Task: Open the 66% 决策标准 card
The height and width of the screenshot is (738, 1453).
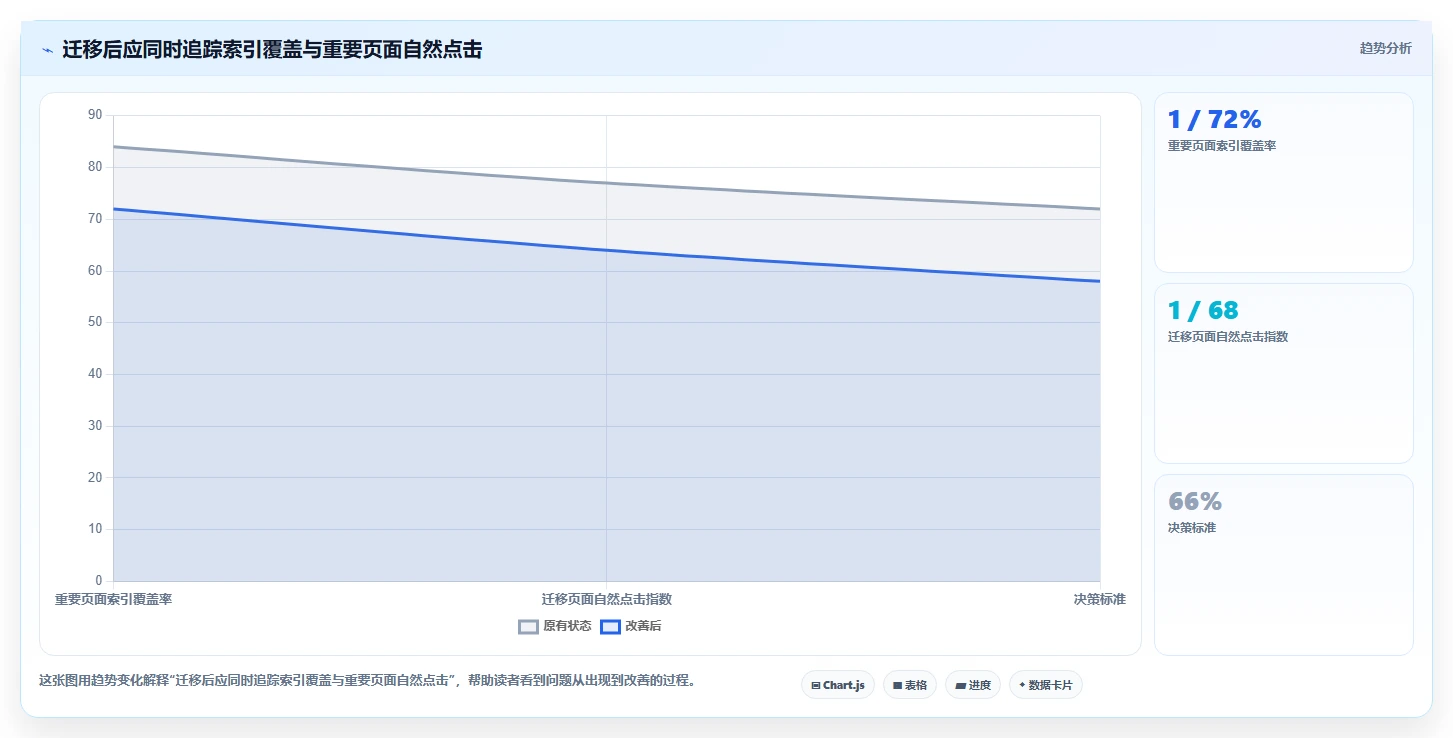Action: point(1284,564)
